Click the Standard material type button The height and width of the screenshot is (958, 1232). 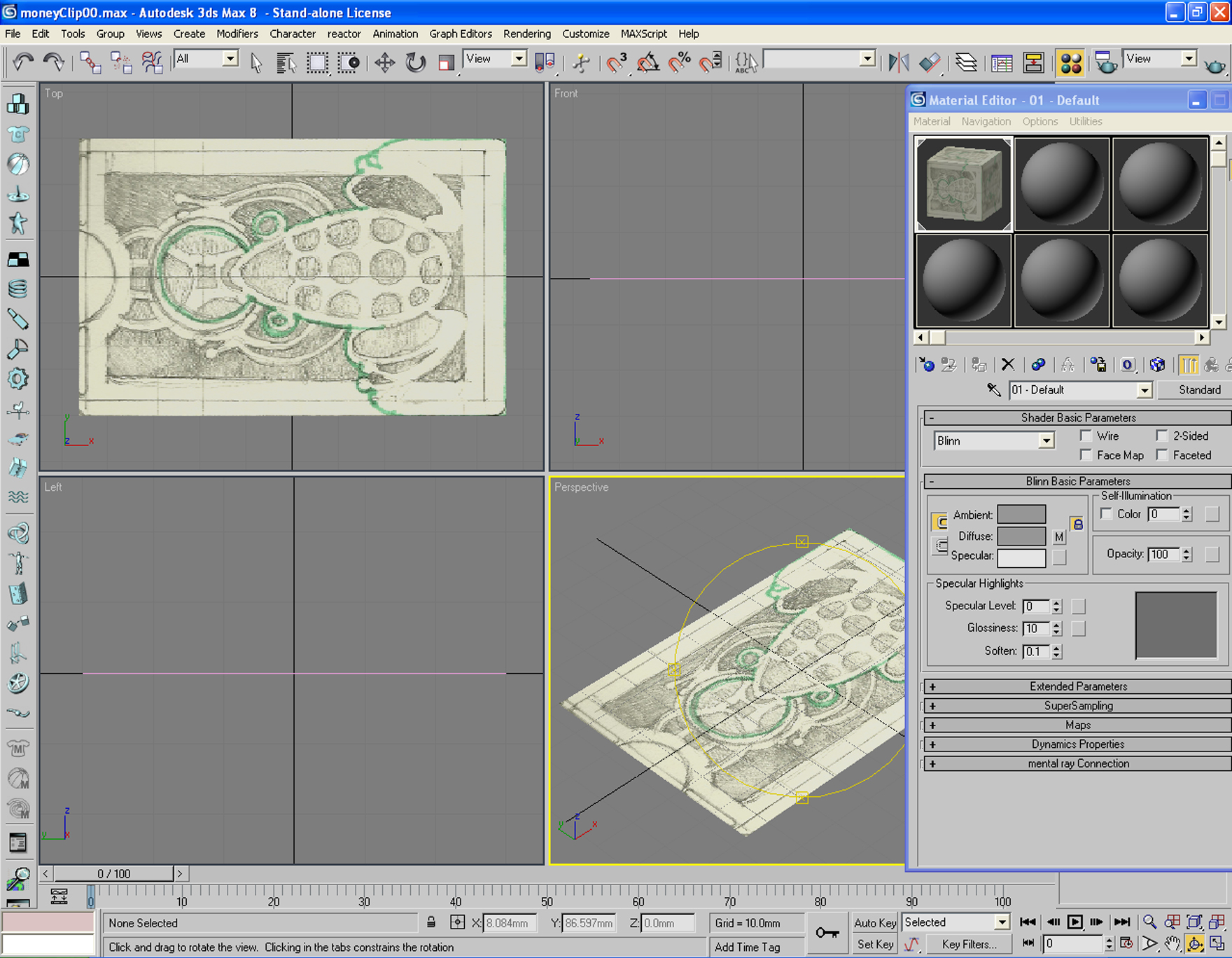[1198, 390]
